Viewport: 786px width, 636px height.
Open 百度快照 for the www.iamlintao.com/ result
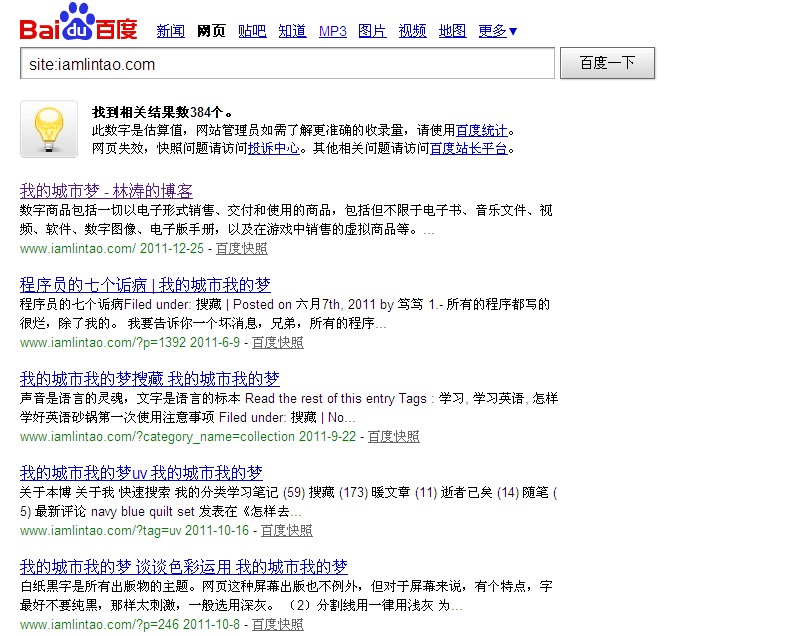(x=242, y=249)
